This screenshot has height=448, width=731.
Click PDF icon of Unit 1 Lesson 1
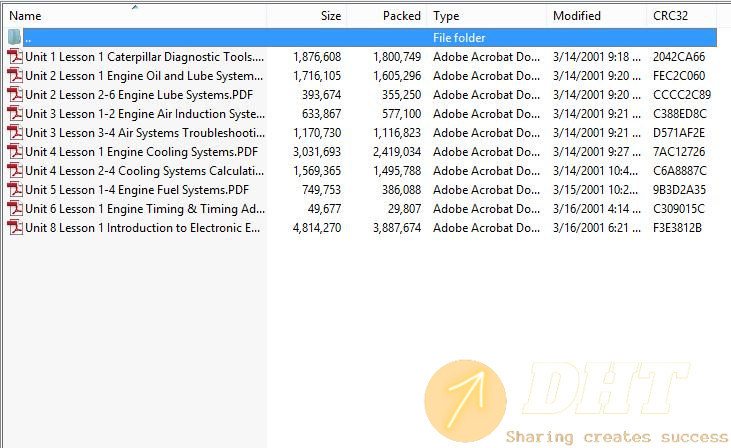[15, 56]
